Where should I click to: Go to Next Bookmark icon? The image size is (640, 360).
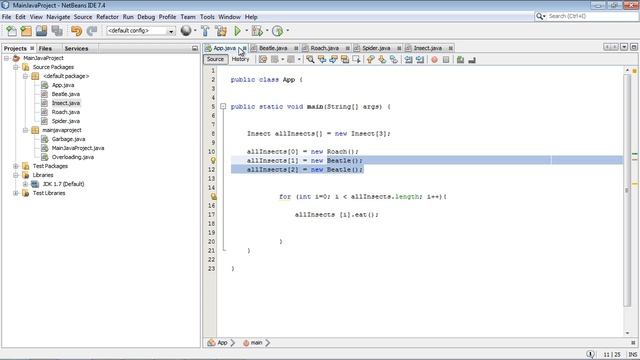pyautogui.click(x=382, y=60)
